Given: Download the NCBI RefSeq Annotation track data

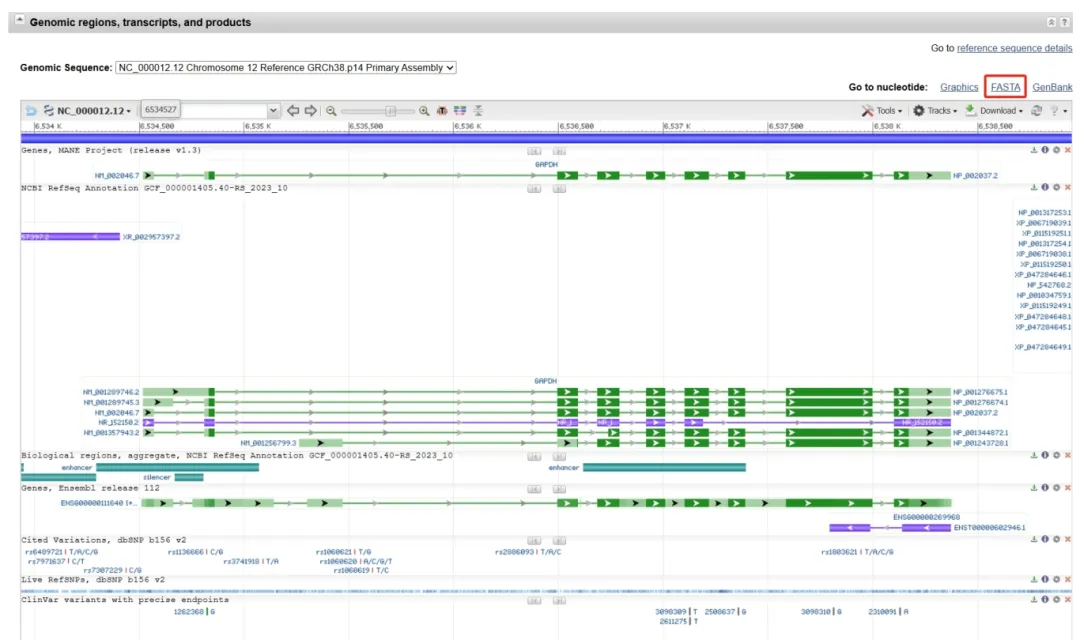Looking at the screenshot, I should coord(1034,187).
